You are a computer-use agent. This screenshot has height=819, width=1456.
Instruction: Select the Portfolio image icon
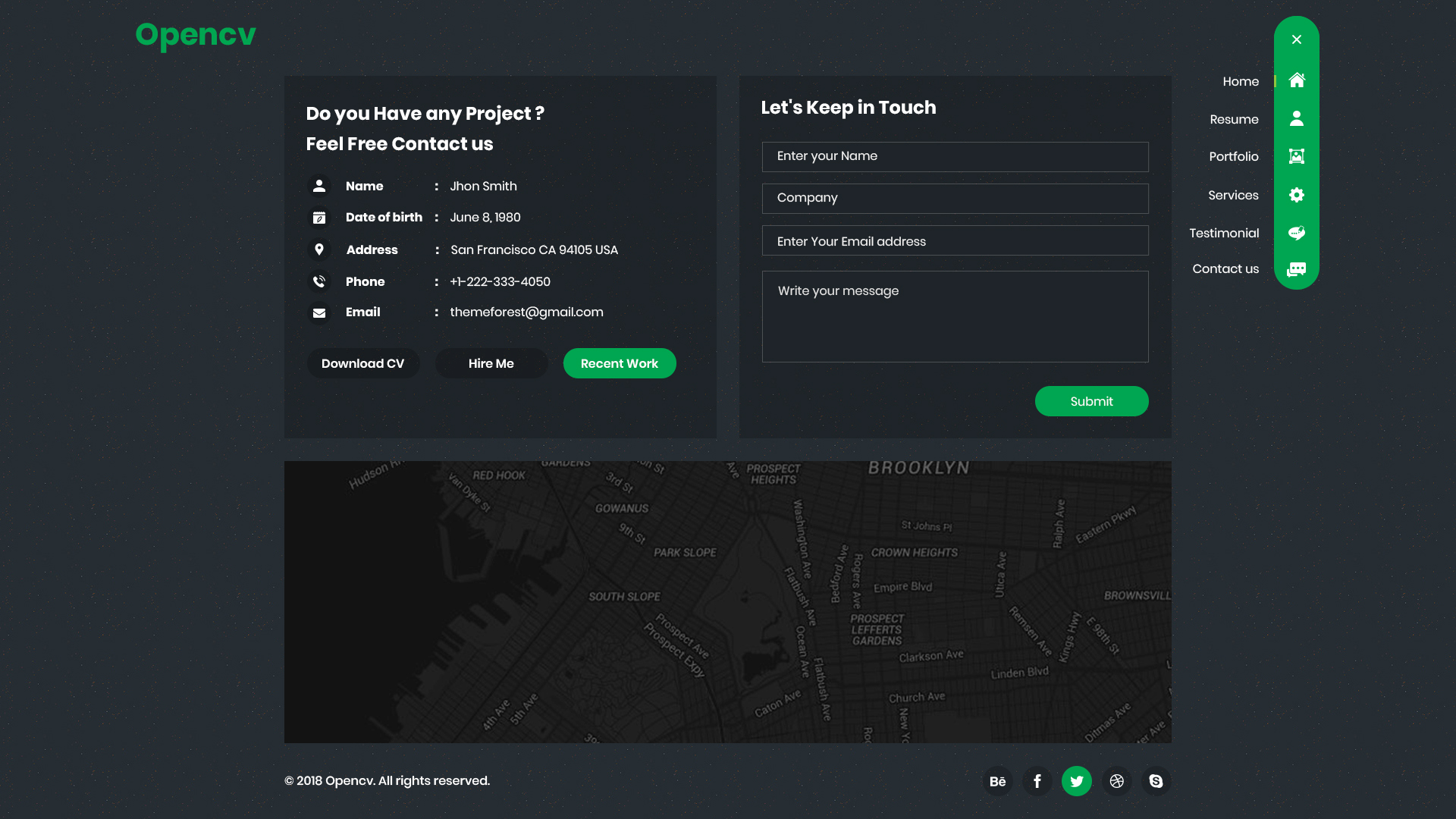(1297, 156)
